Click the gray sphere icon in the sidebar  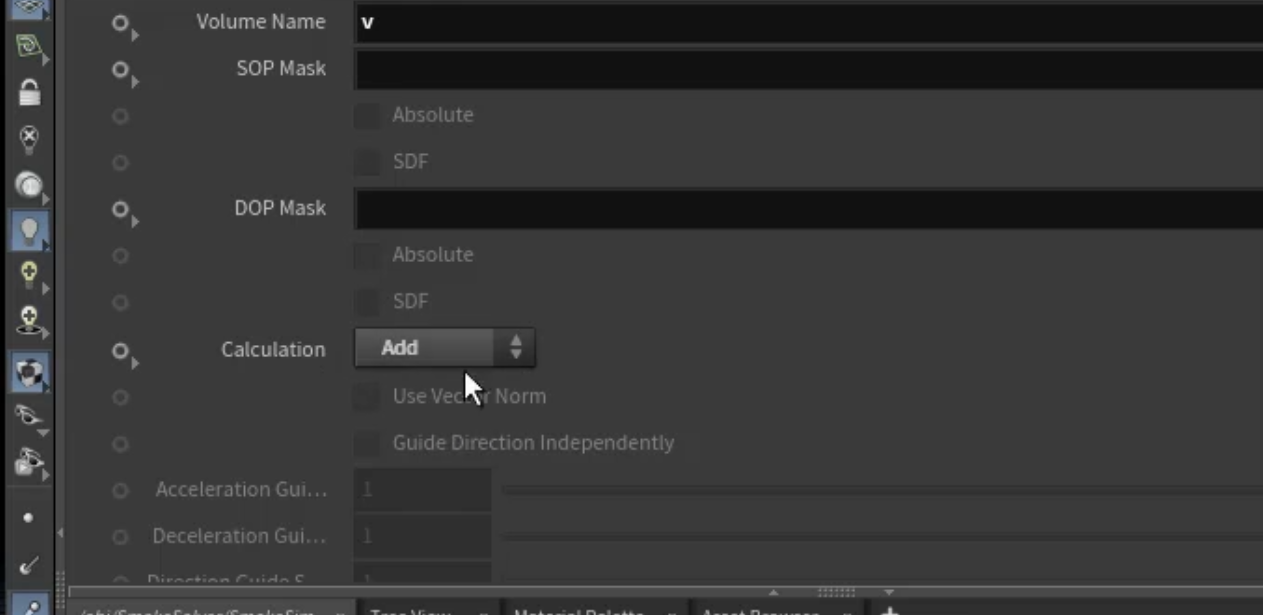[29, 184]
